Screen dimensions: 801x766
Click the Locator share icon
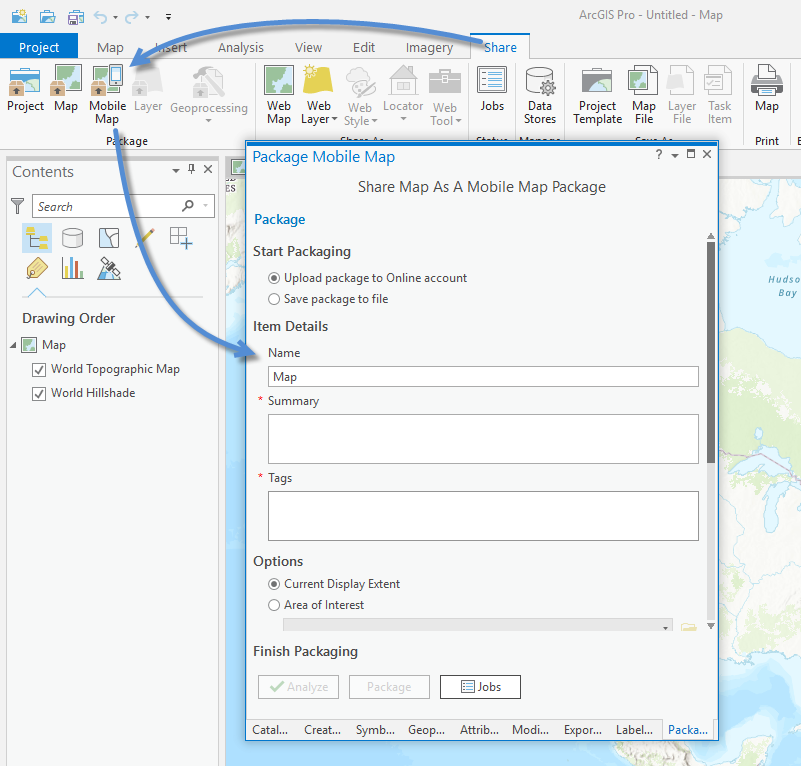click(x=403, y=80)
